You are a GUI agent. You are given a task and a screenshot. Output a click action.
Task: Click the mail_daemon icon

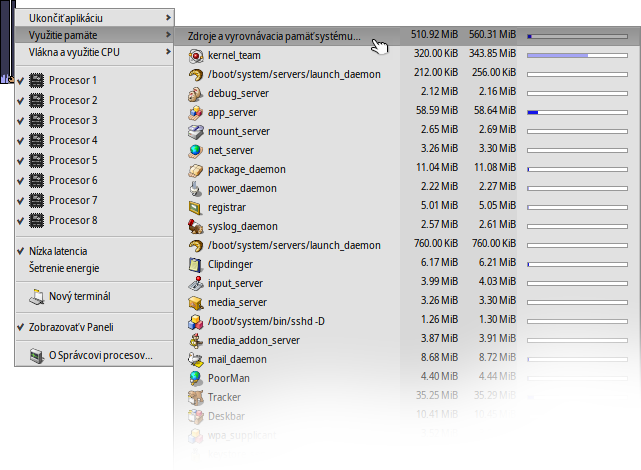pos(196,360)
